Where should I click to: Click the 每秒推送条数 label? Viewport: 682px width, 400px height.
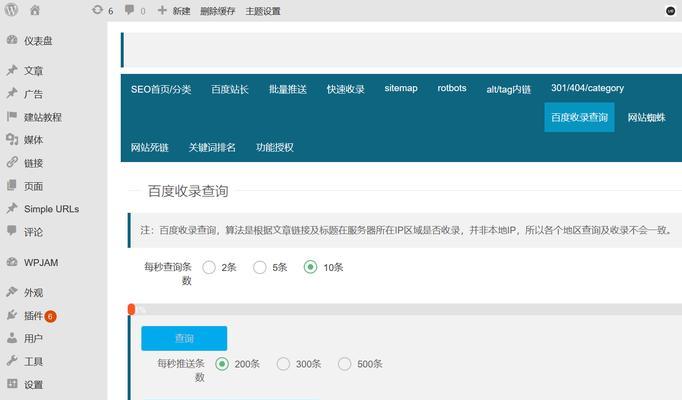(181, 370)
